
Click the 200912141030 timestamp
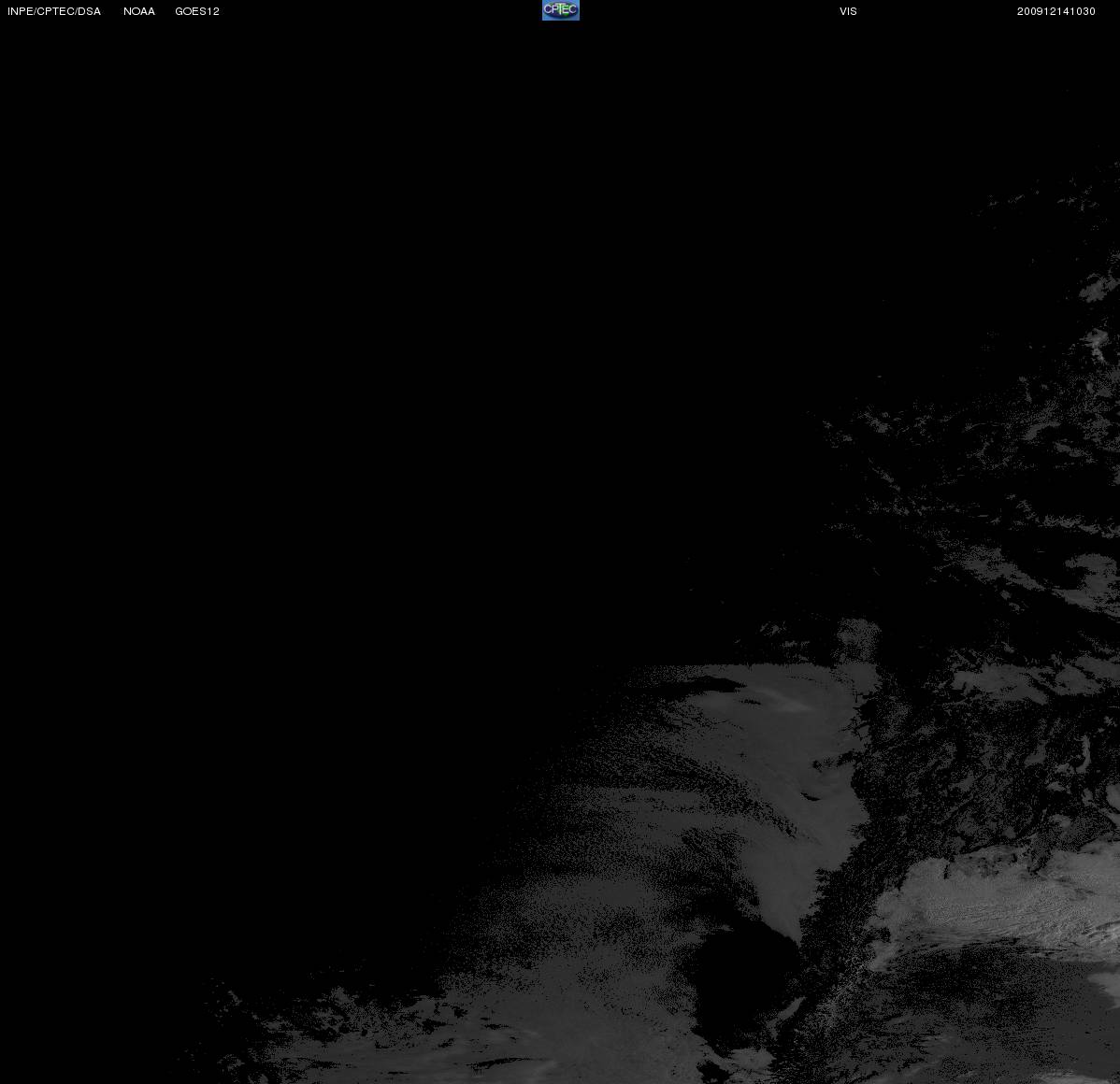click(x=1056, y=11)
